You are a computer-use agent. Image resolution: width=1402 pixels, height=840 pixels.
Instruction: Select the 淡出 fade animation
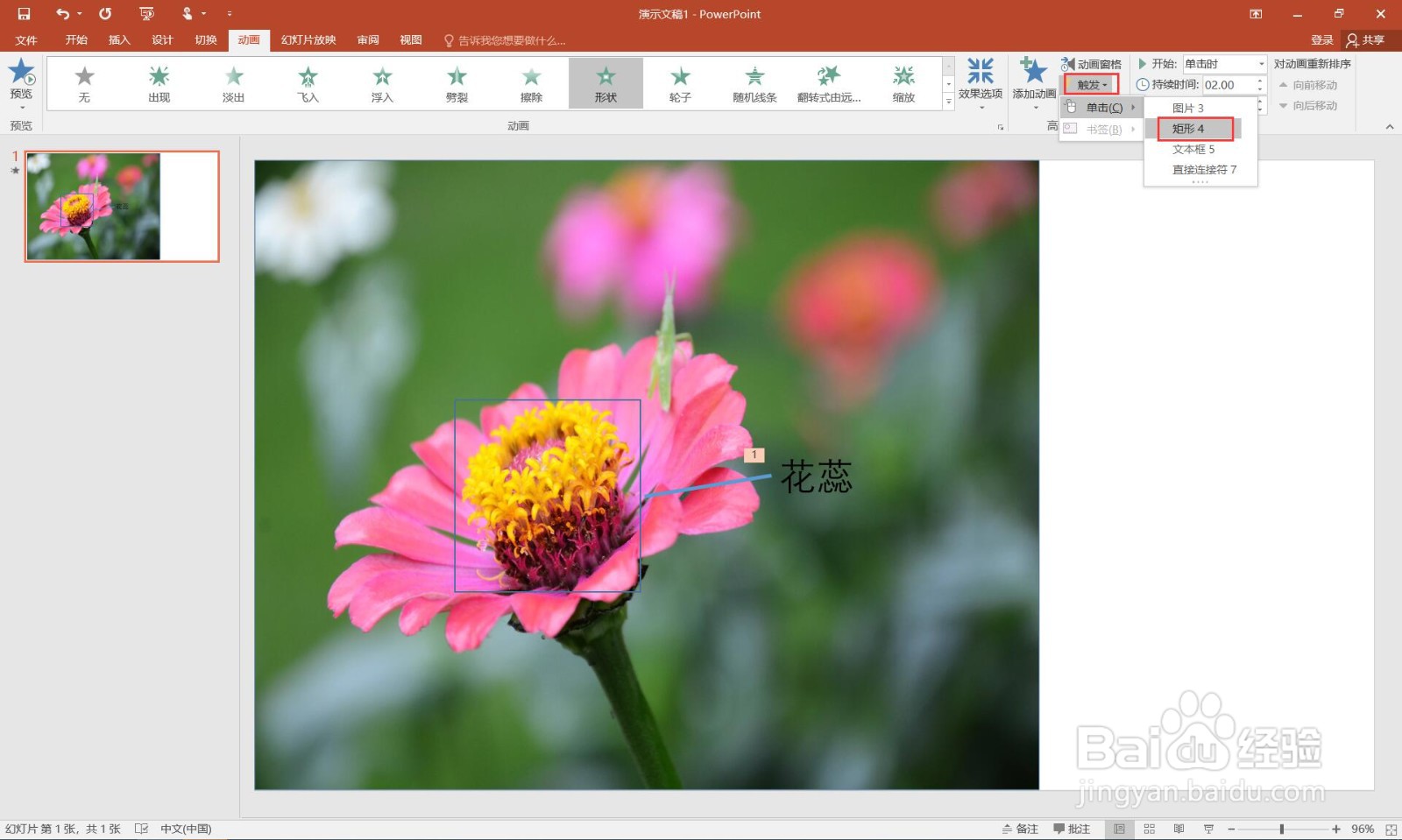point(233,83)
